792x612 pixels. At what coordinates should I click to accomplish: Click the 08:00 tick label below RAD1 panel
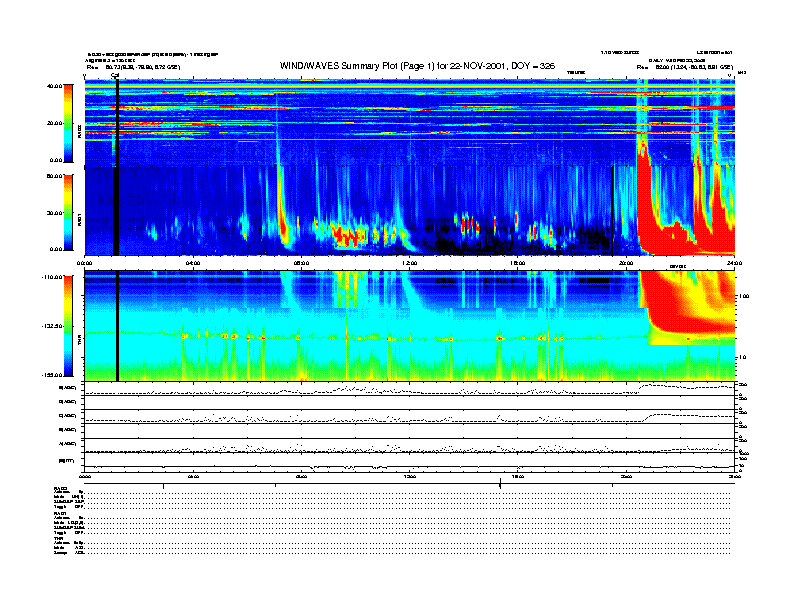pos(301,263)
